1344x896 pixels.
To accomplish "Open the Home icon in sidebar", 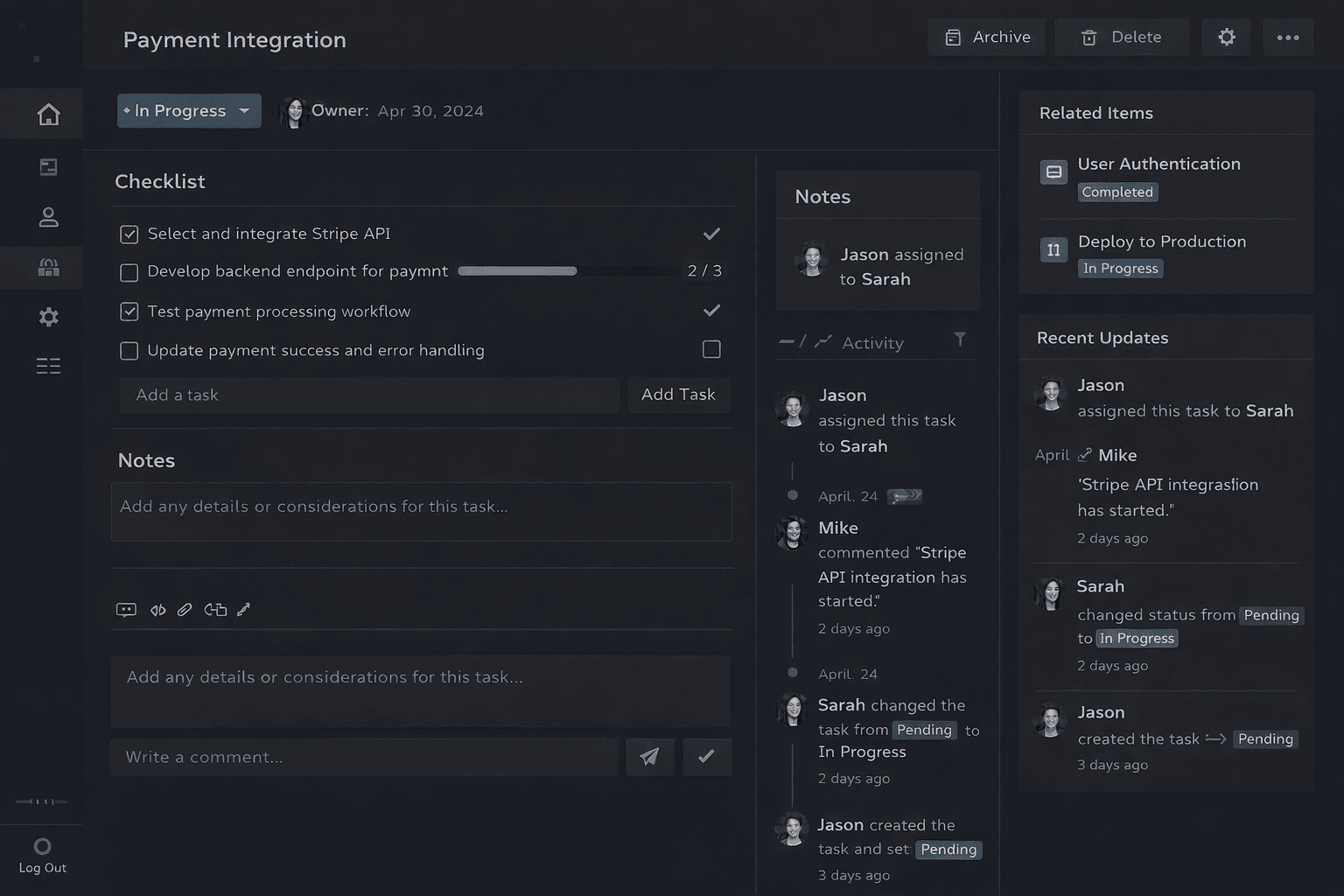I will [x=48, y=114].
